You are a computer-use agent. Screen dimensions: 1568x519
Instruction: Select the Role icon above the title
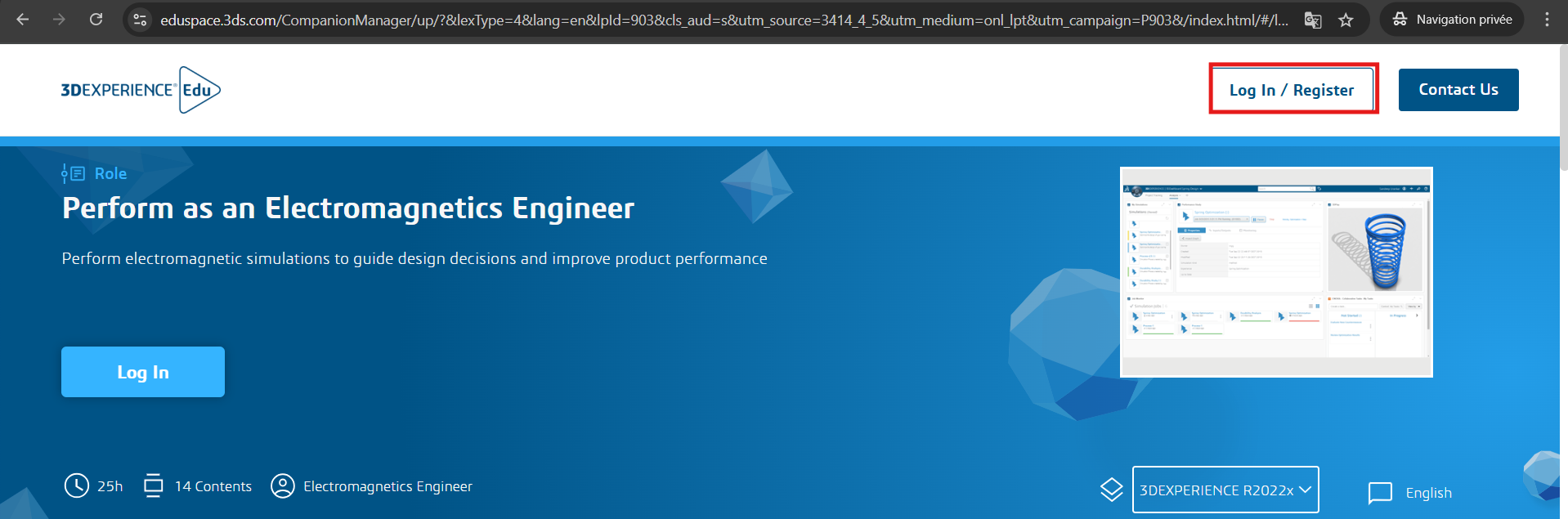click(x=73, y=173)
